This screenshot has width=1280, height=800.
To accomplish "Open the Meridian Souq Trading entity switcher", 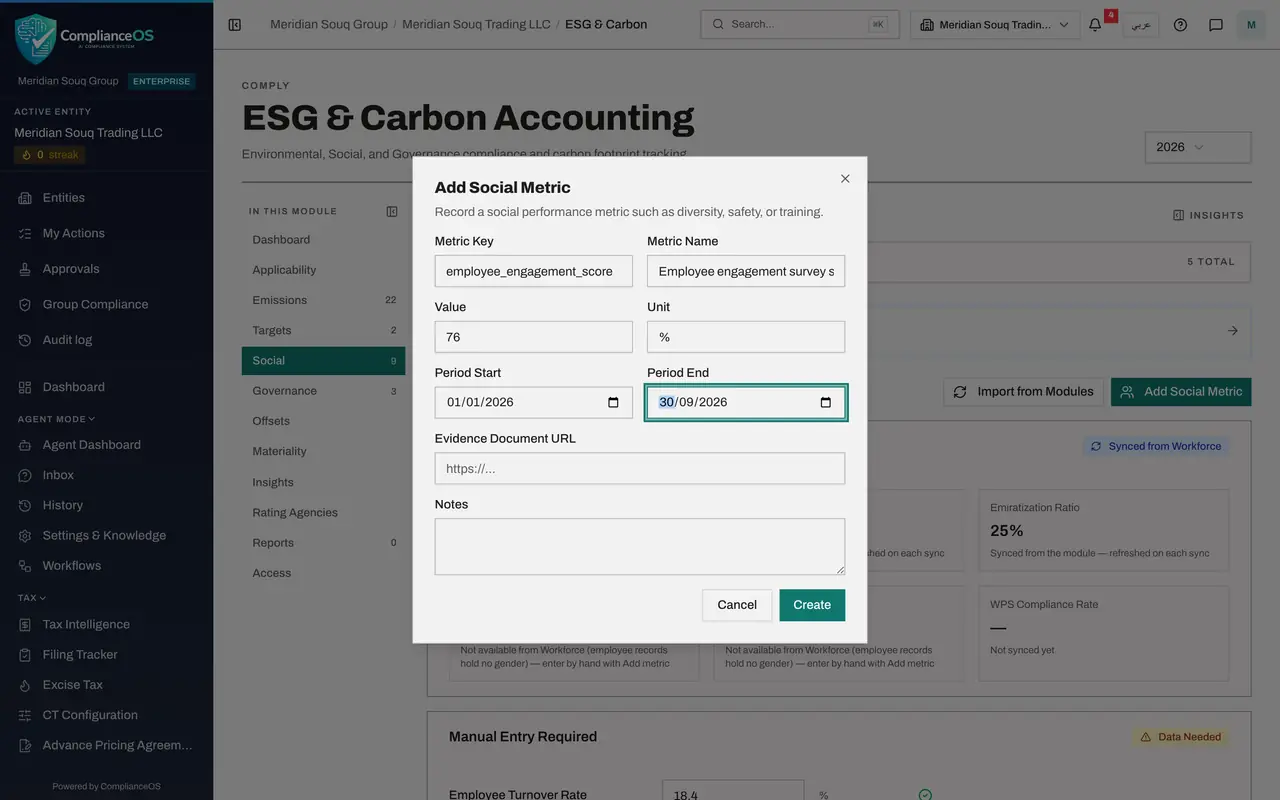I will 995,24.
